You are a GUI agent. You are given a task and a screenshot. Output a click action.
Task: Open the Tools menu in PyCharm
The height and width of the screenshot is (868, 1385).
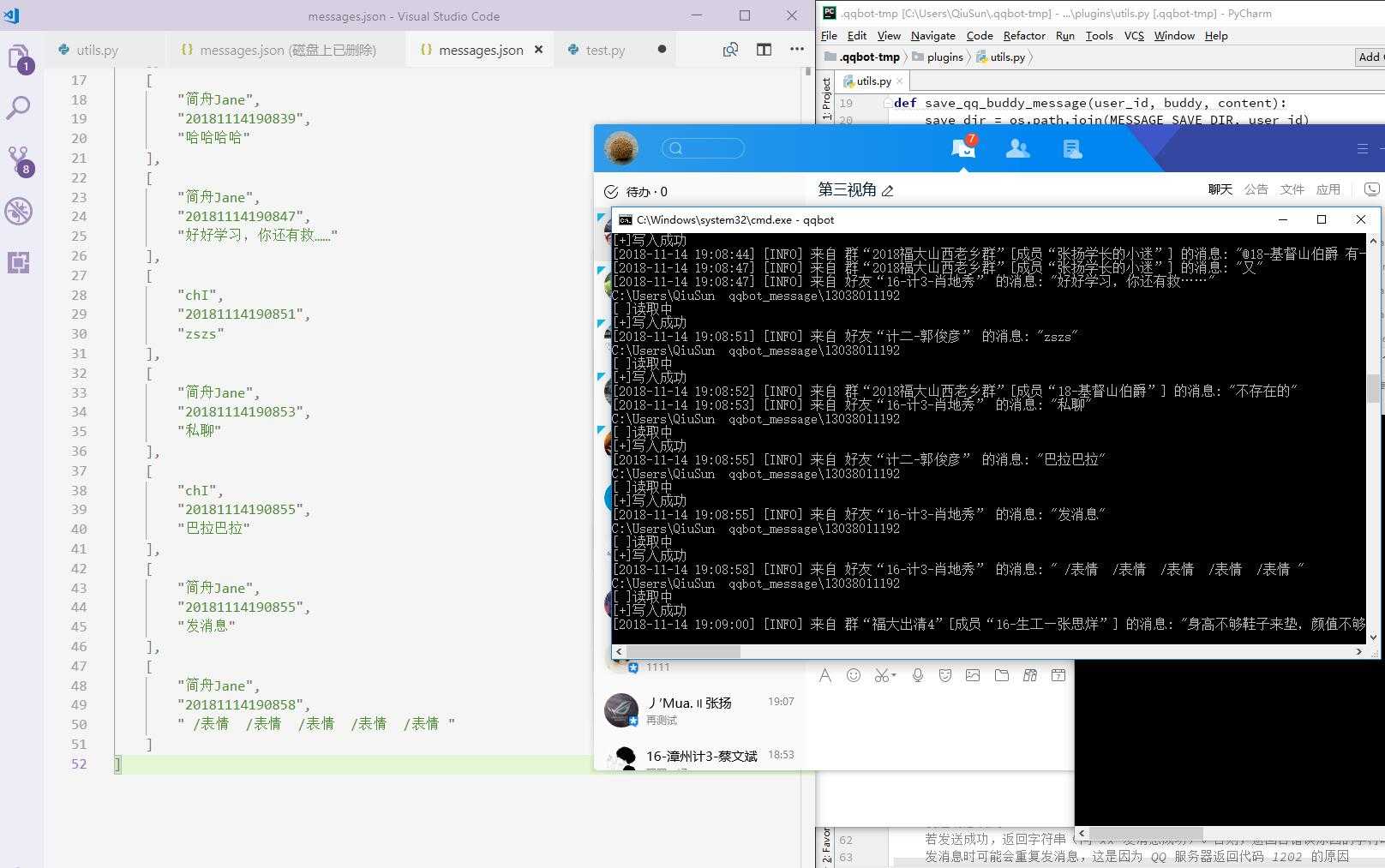1100,35
